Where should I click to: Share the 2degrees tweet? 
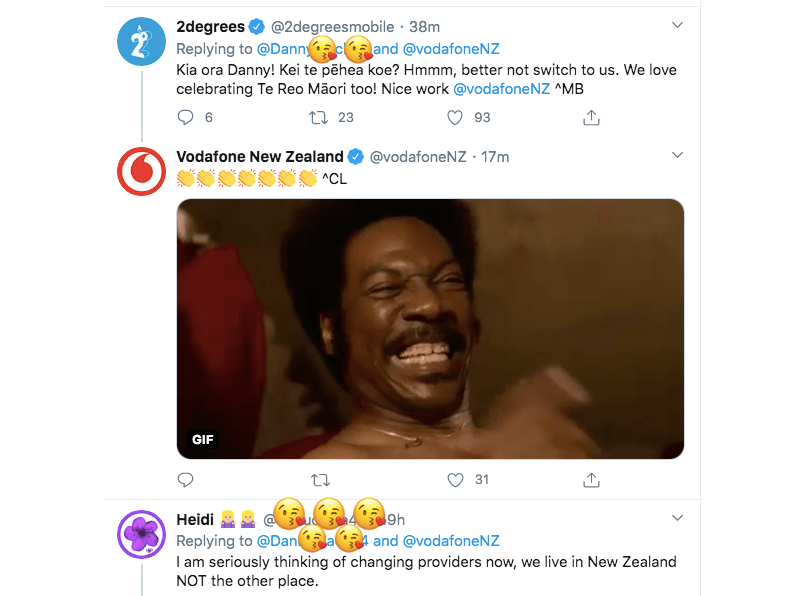(x=591, y=118)
